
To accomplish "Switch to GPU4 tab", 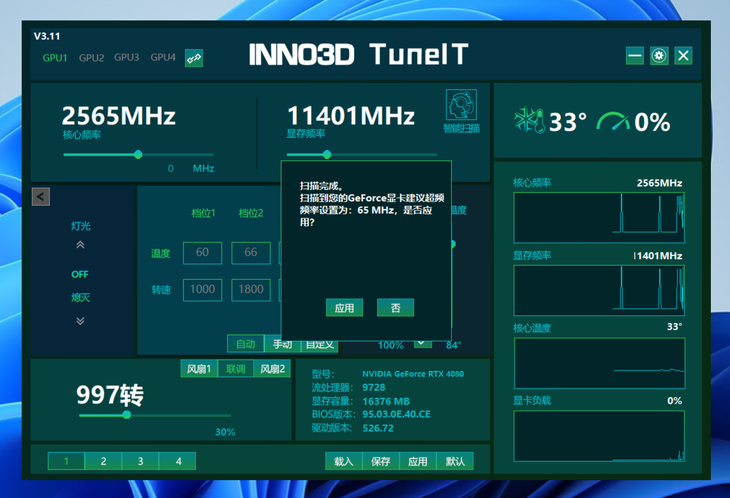I will [163, 57].
